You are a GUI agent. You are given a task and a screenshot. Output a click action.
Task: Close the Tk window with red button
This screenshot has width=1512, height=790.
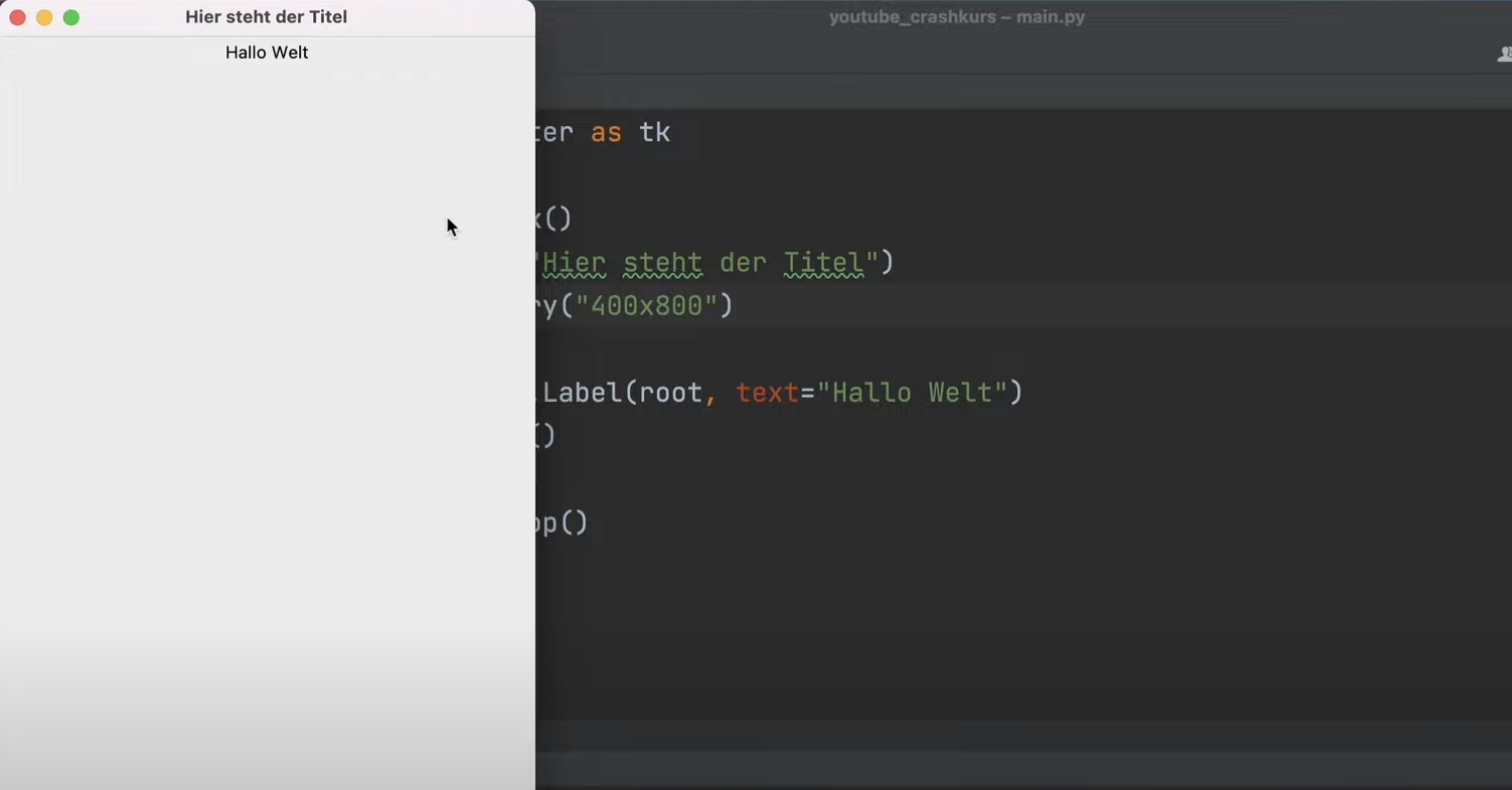tap(17, 17)
